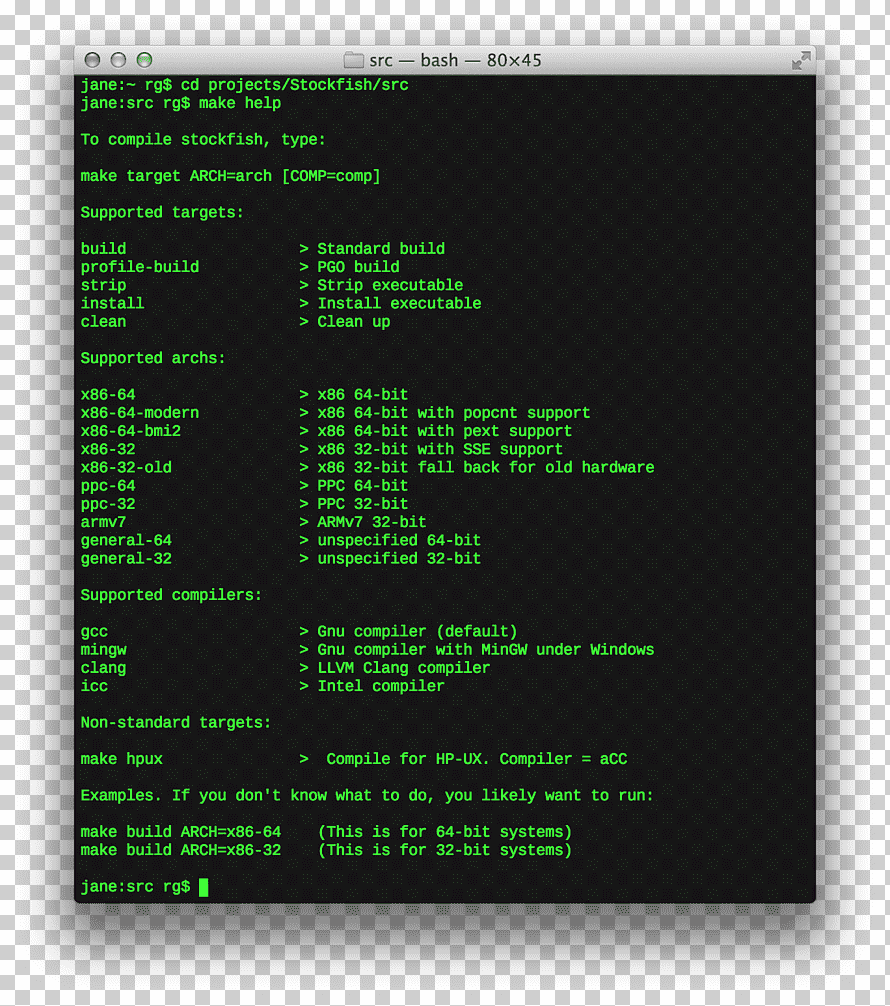Click '(This is for 32-bit systems)' text
Screen dimensions: 890x1006
(x=445, y=851)
